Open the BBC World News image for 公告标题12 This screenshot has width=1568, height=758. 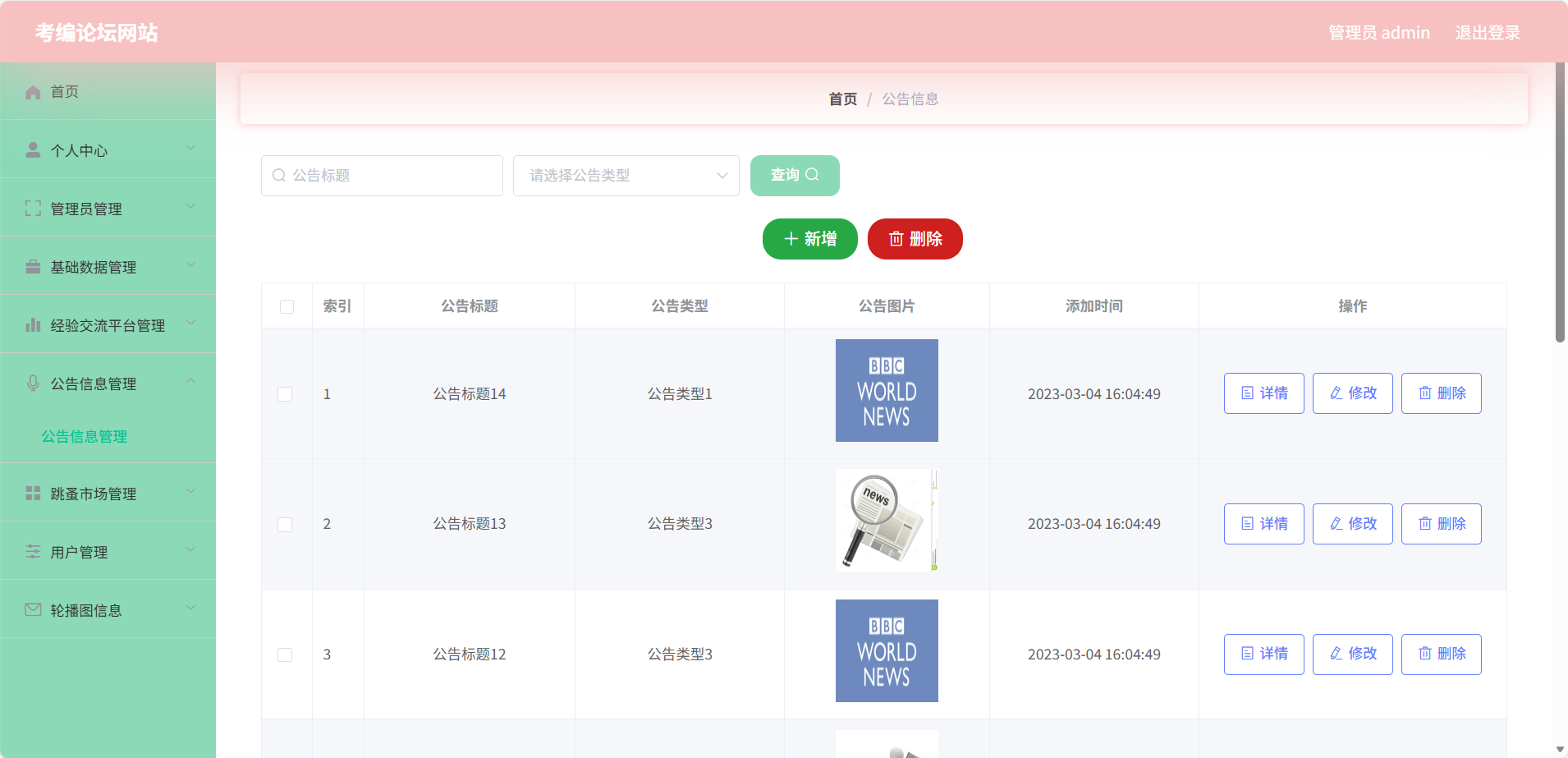coord(887,651)
